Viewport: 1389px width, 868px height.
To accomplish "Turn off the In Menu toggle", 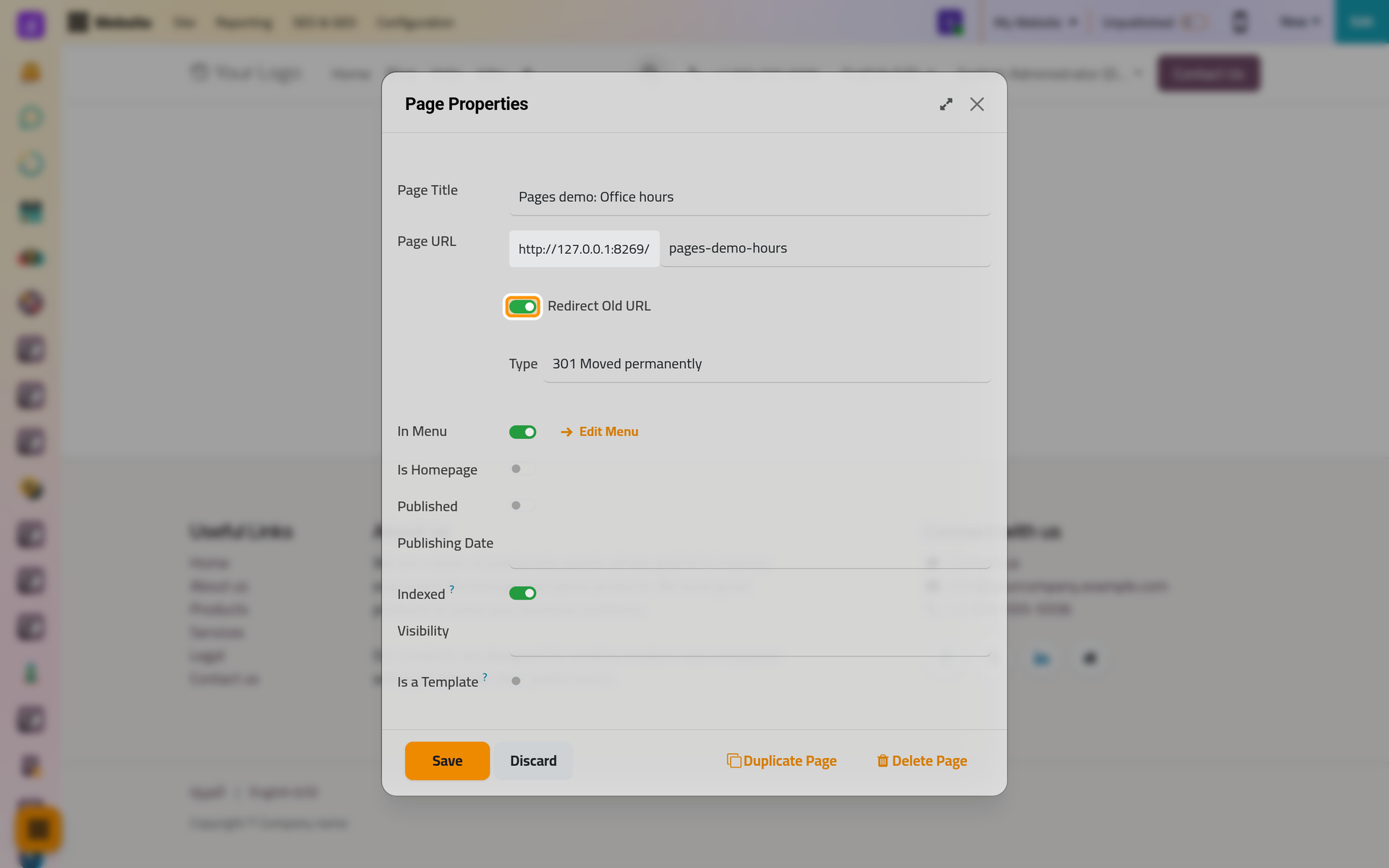I will (522, 432).
